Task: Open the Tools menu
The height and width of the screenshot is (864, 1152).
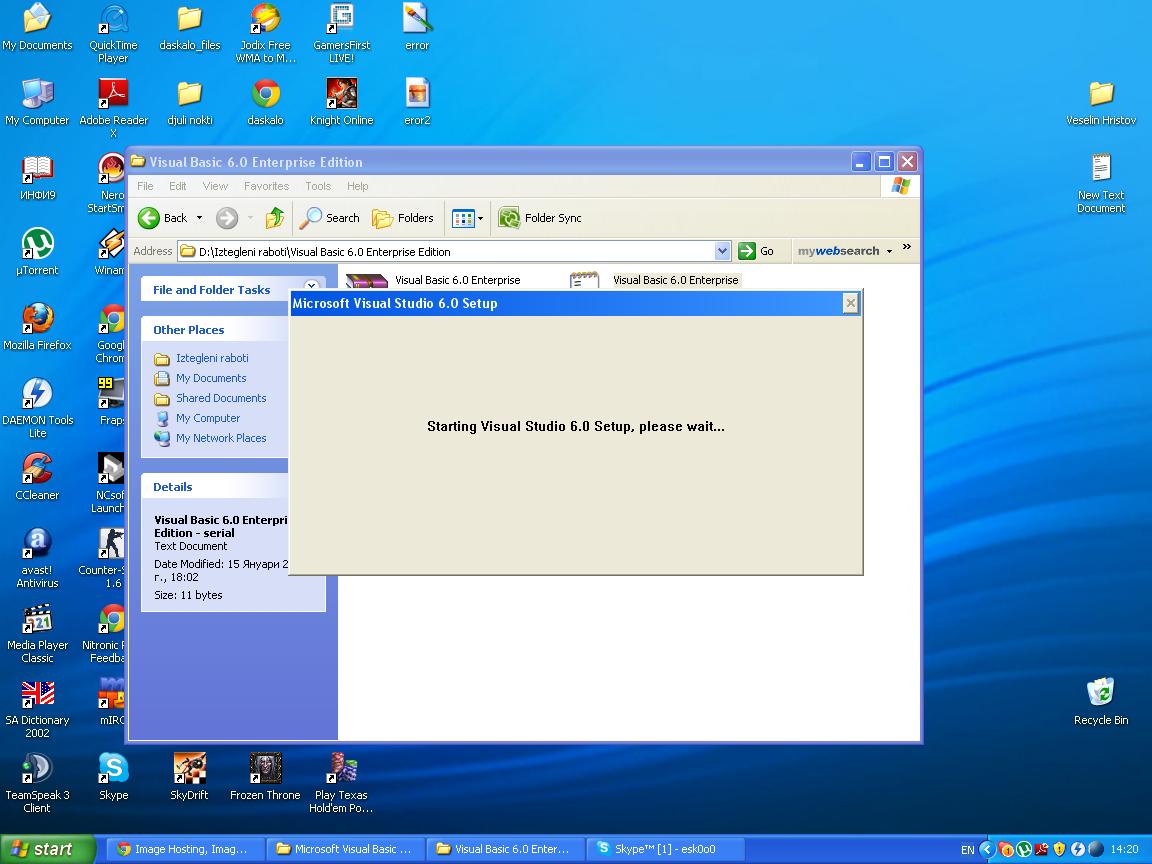Action: (318, 186)
